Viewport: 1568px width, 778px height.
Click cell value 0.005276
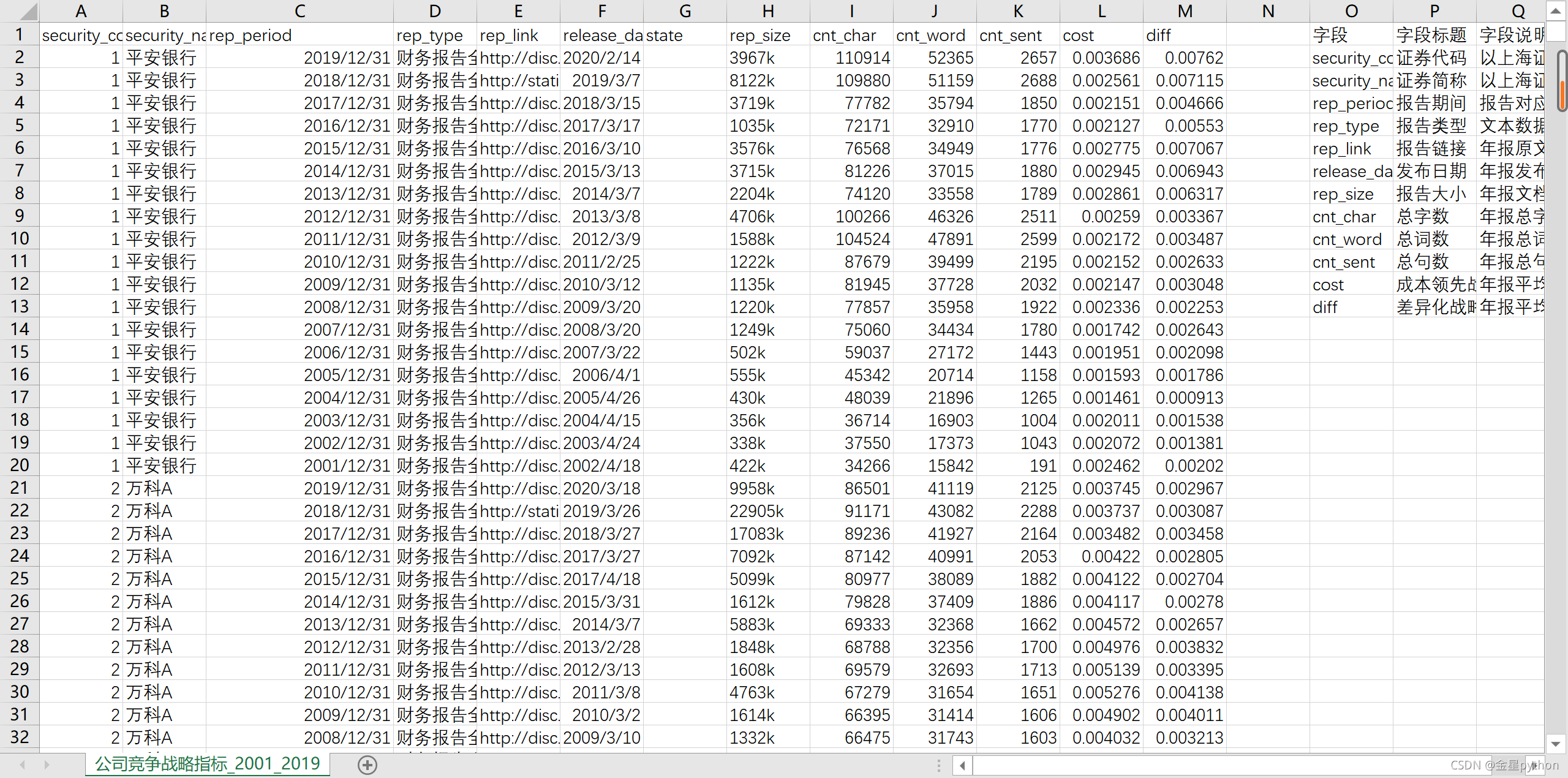(1101, 692)
